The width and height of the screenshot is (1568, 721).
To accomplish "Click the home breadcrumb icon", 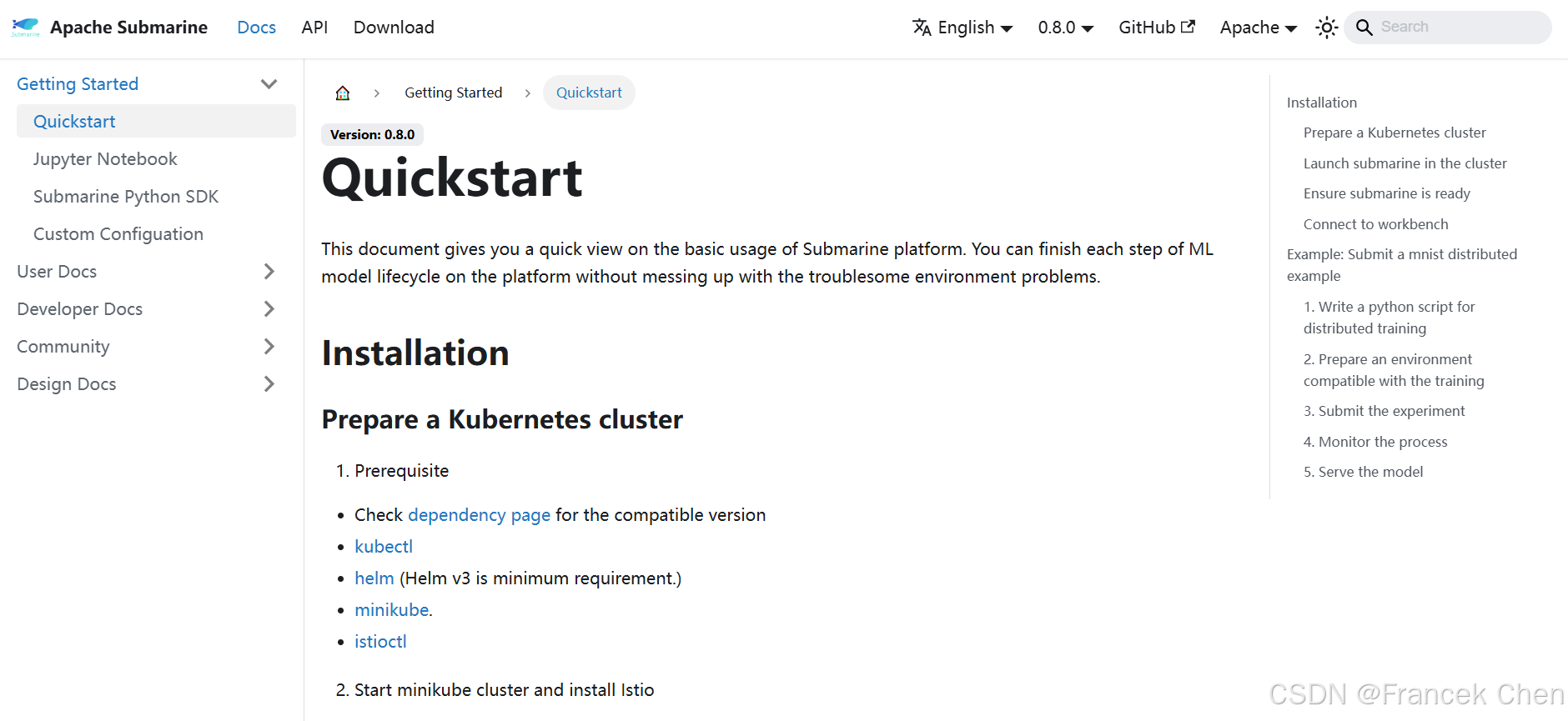I will [343, 93].
